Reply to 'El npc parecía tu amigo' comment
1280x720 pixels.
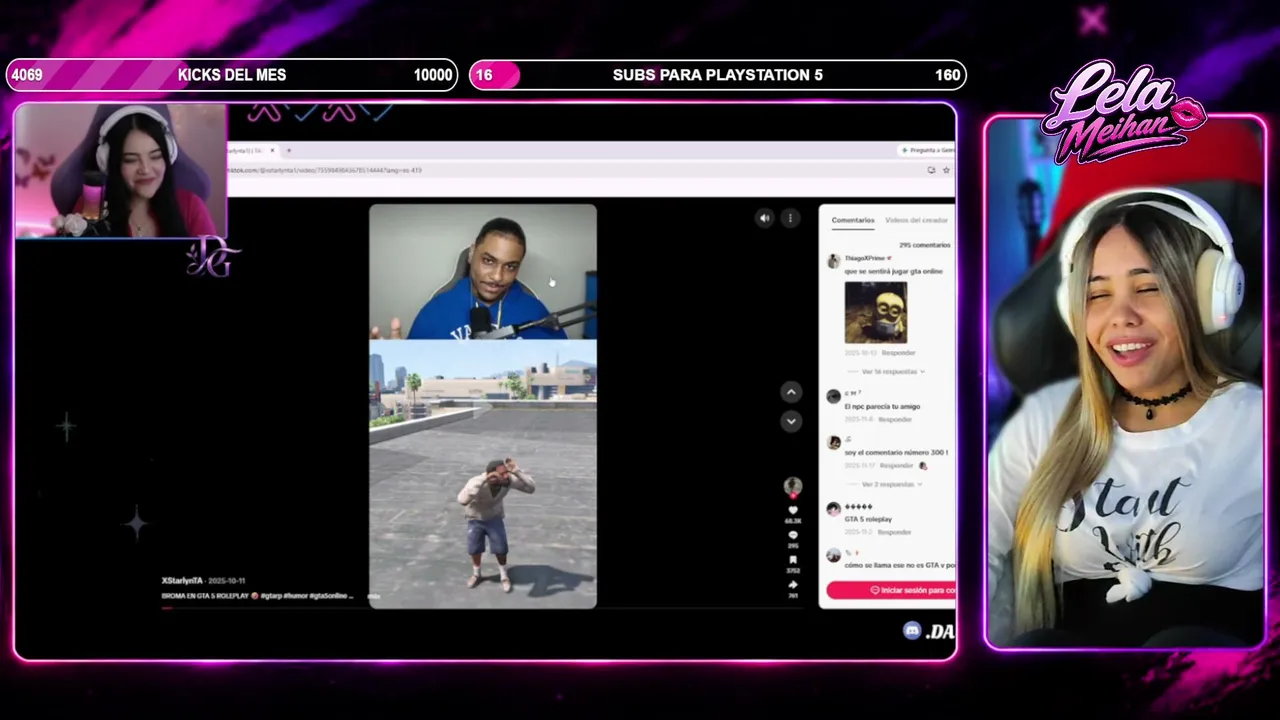pos(895,419)
